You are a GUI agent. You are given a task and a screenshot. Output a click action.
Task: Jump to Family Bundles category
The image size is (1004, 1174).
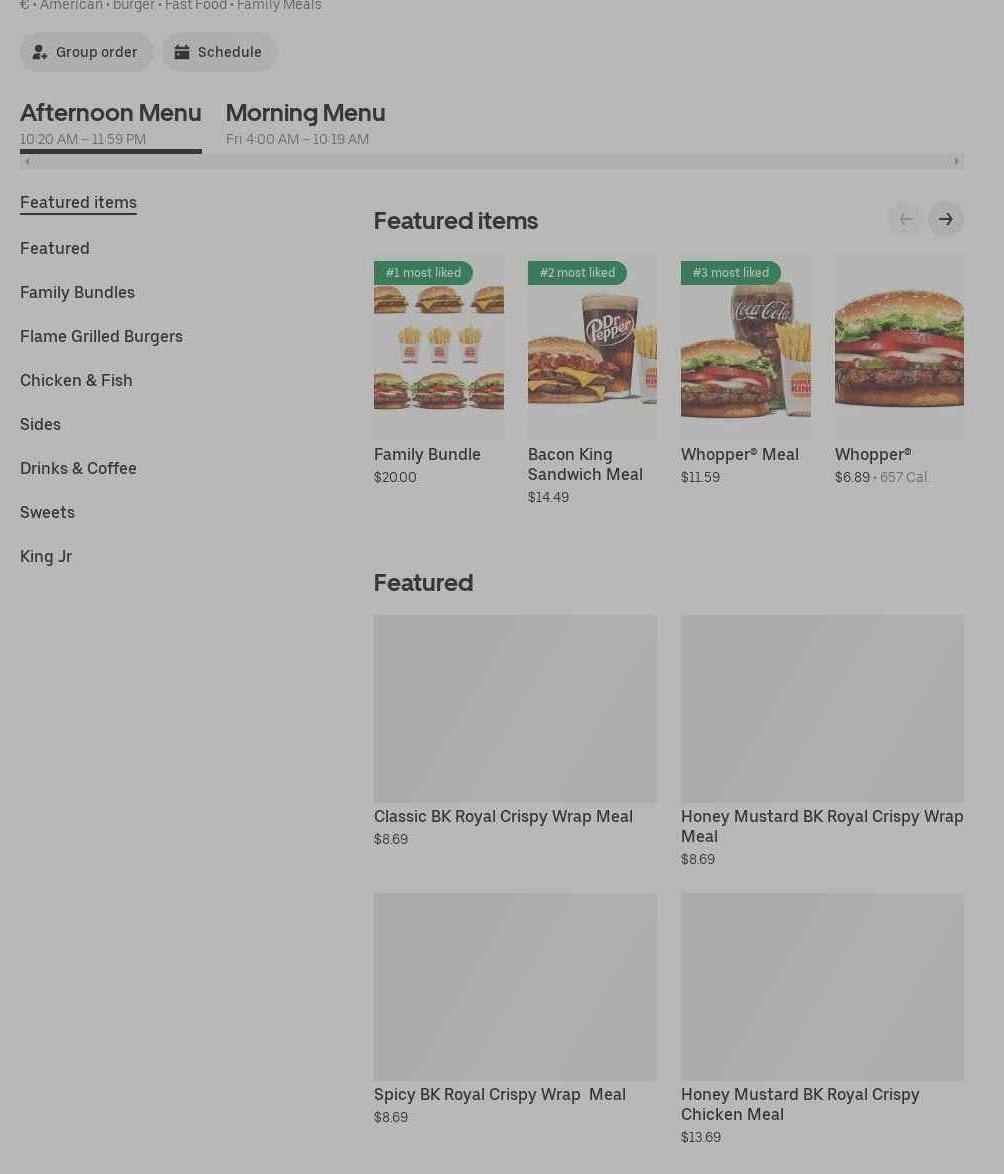tap(77, 293)
